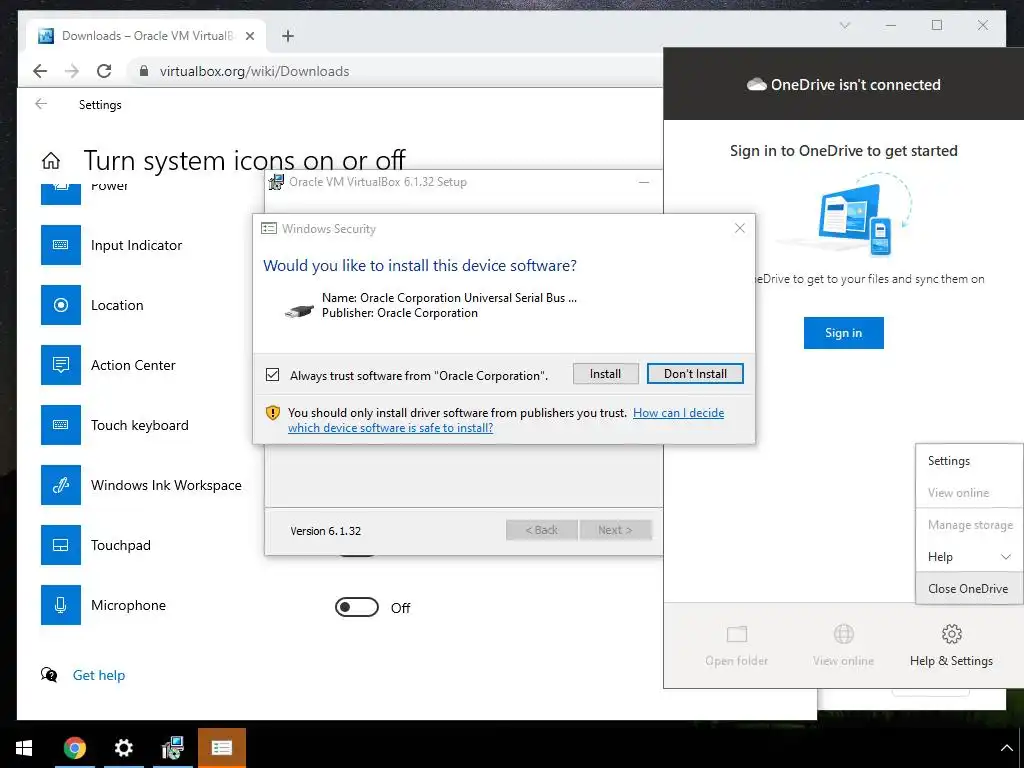Click the 'Windows Ink Workspace' label
Screen dimensions: 1024x768
166,485
